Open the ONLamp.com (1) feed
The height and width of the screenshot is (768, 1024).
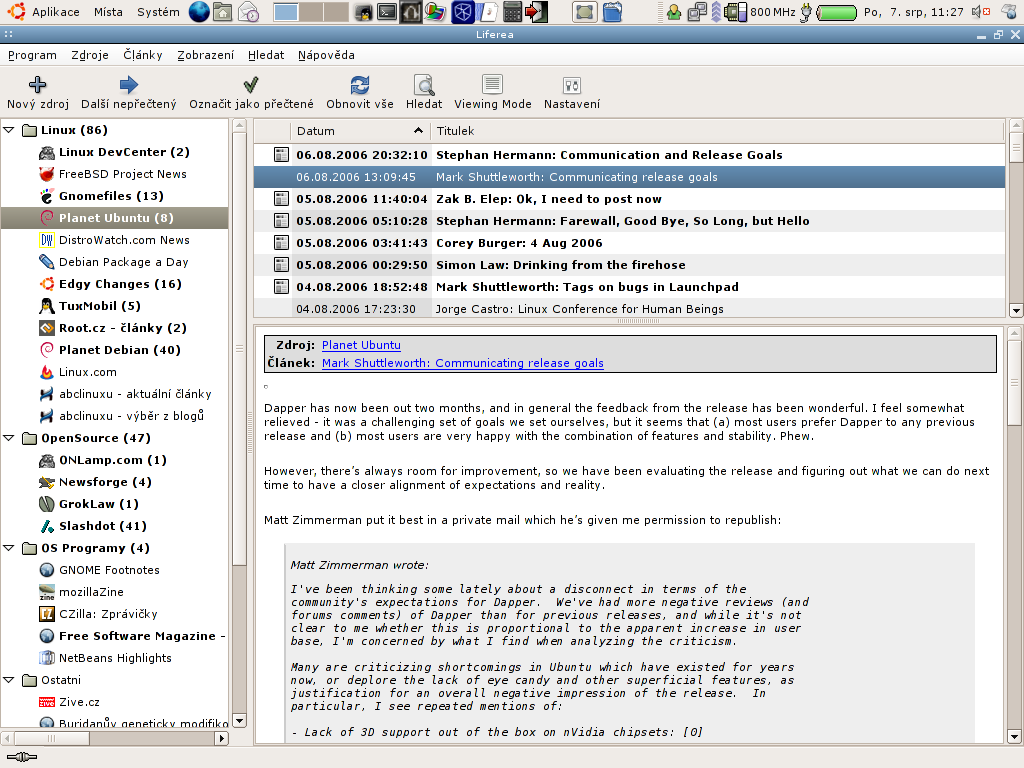coord(113,460)
